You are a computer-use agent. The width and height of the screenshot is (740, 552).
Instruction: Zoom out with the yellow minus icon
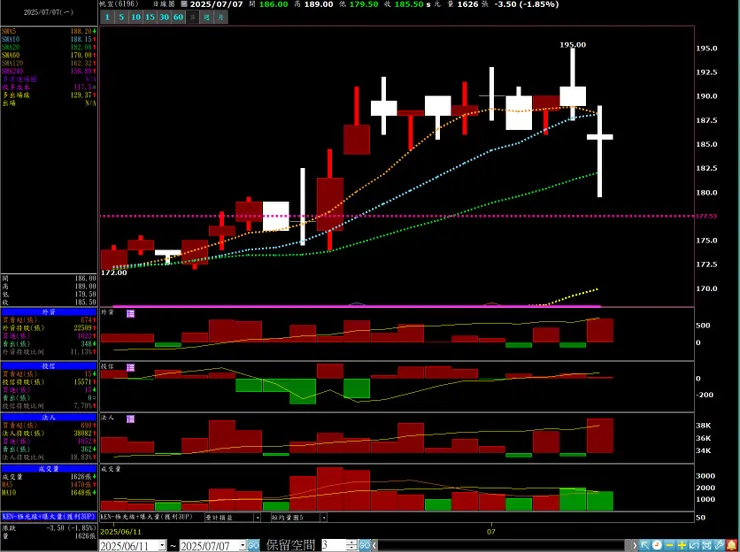pyautogui.click(x=669, y=545)
